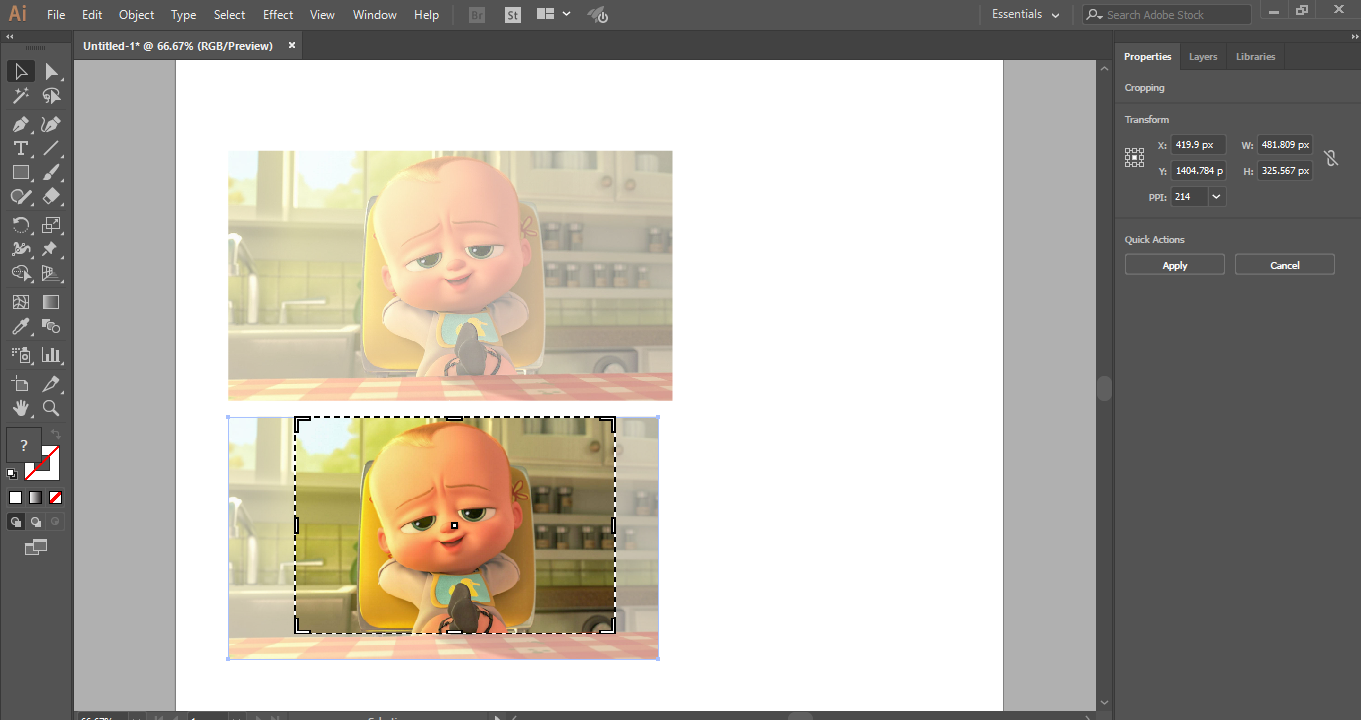
Task: Activate the Curvature tool
Action: pyautogui.click(x=51, y=124)
